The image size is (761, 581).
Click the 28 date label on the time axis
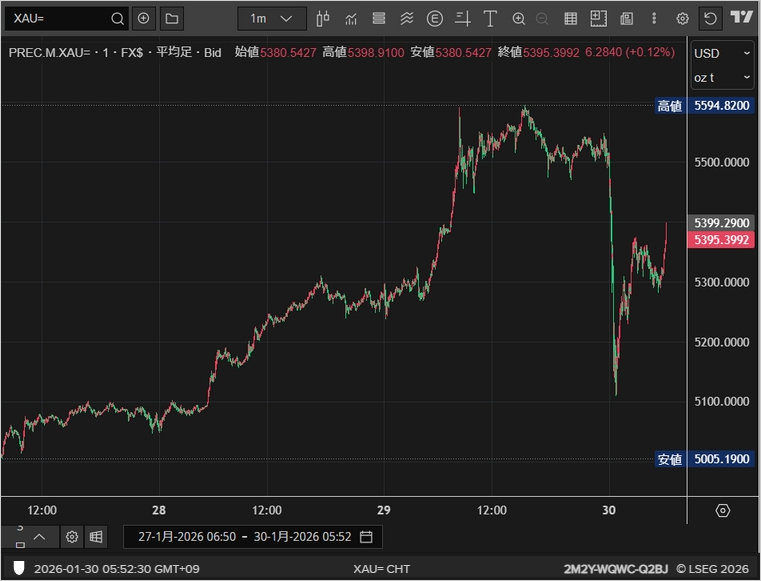click(x=159, y=510)
